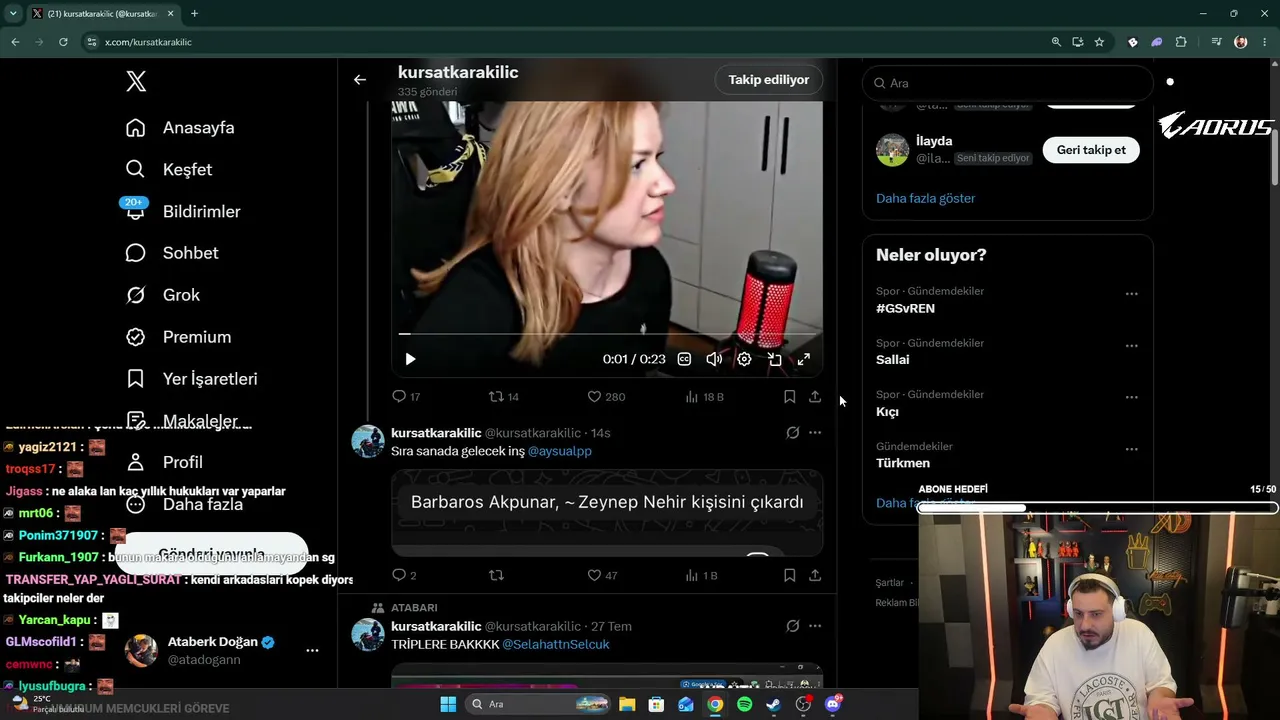Open Steam from the taskbar
Screen dimensions: 1280x720
click(x=773, y=704)
